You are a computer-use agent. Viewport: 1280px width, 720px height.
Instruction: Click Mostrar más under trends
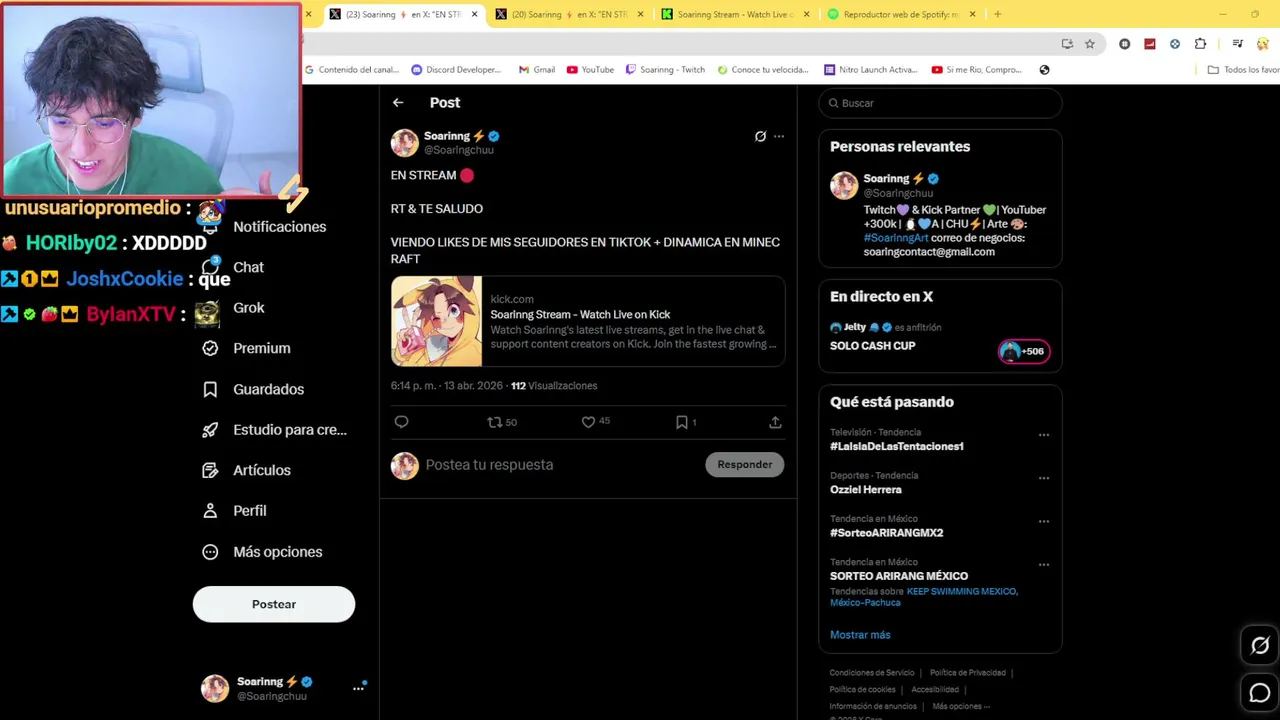(x=860, y=635)
